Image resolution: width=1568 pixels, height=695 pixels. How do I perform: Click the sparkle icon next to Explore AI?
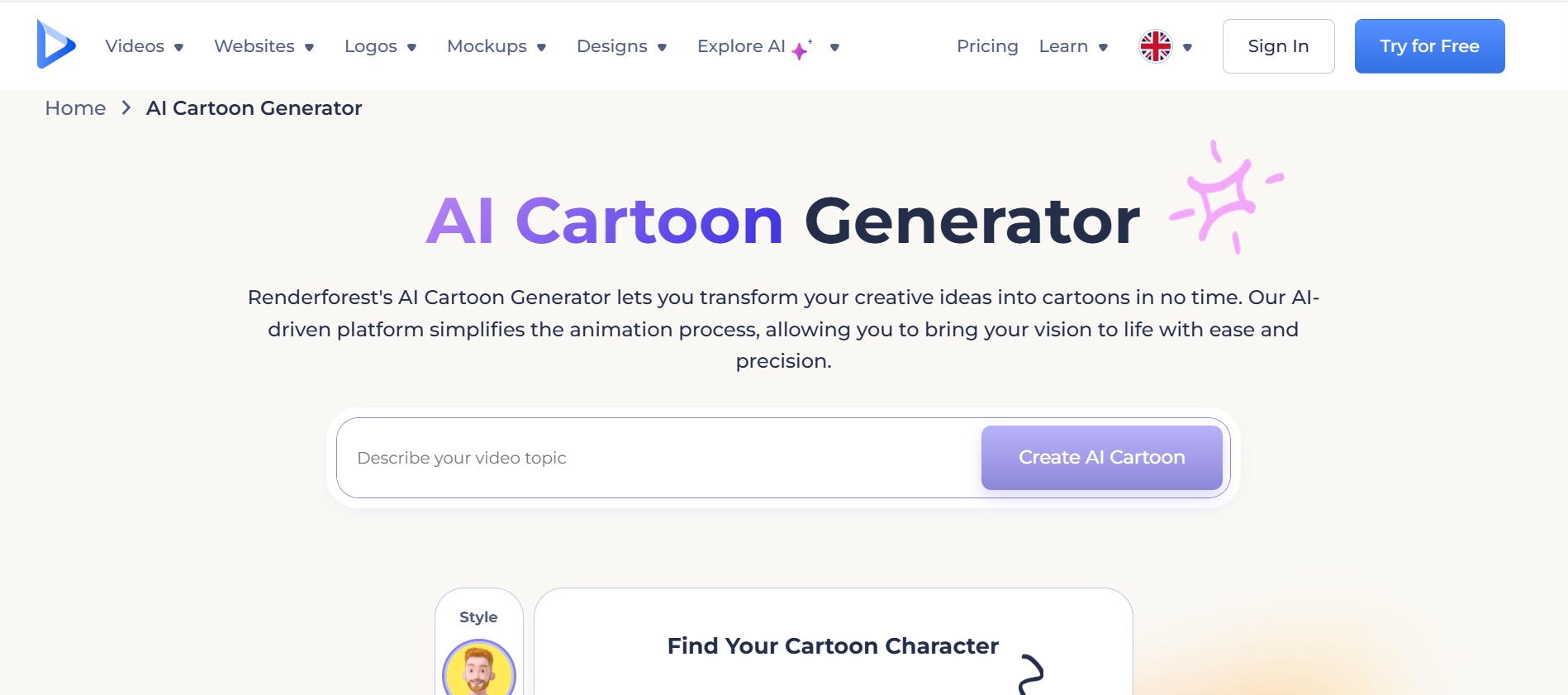799,50
